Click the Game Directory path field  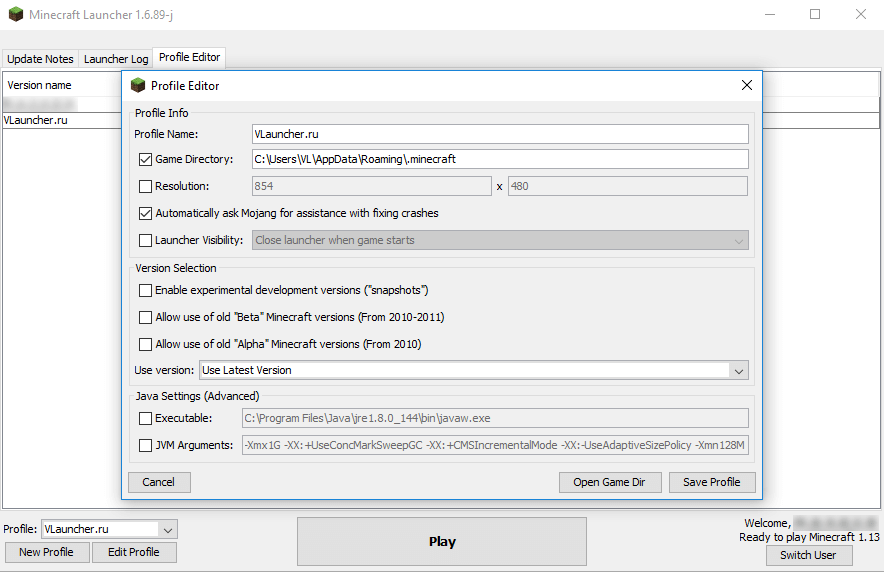[500, 159]
